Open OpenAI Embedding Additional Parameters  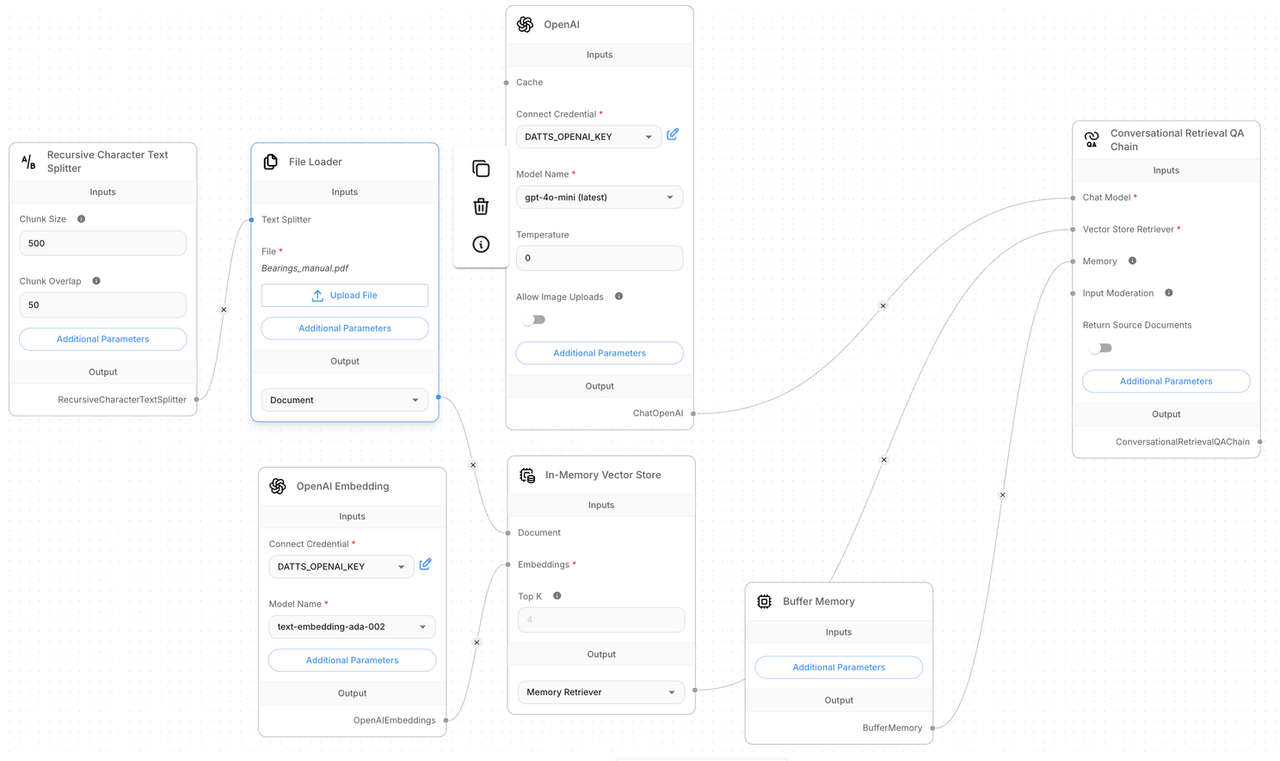(352, 660)
